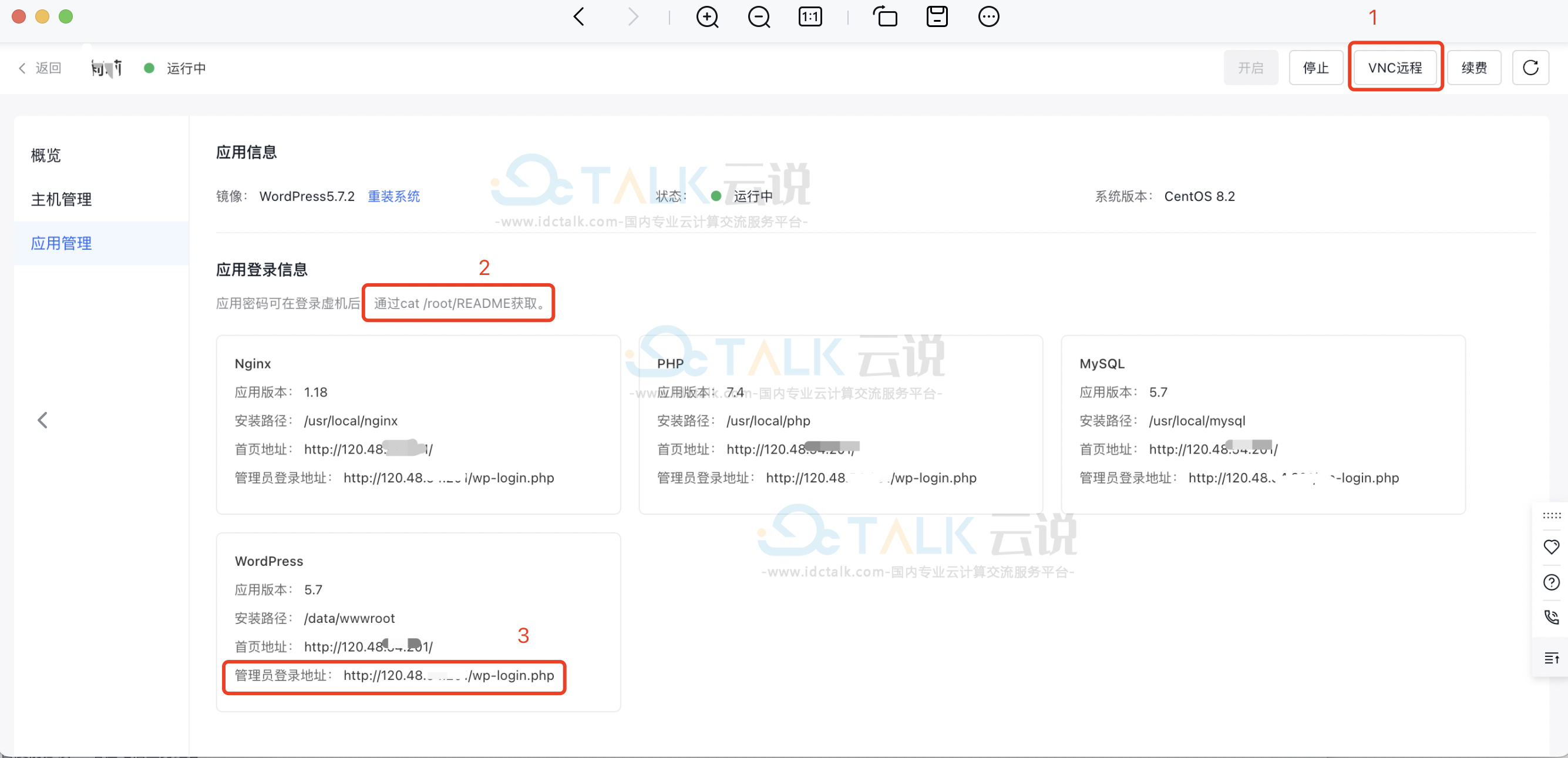This screenshot has width=1568, height=758.
Task: Go forward with the viewer's next arrow
Action: click(633, 16)
